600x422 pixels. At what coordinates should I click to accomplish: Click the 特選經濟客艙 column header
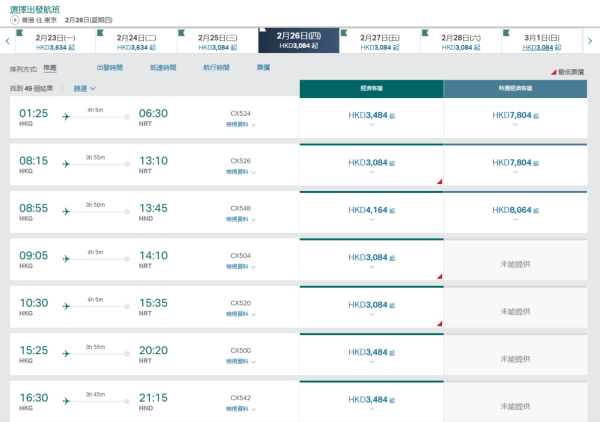tap(515, 88)
